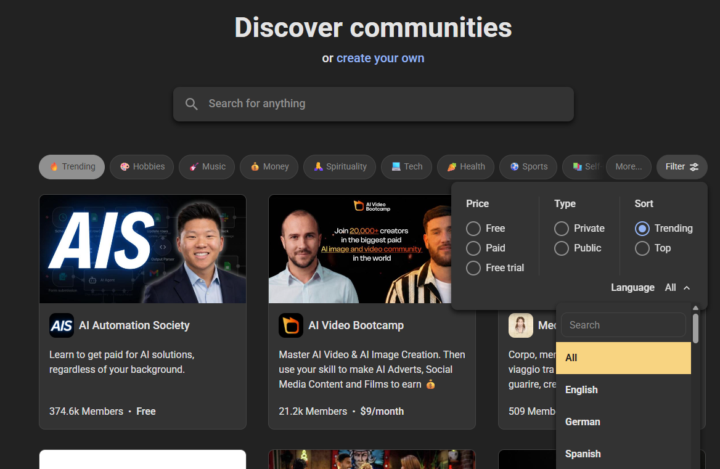Click the 'create your own' link
The image size is (720, 469).
(380, 58)
